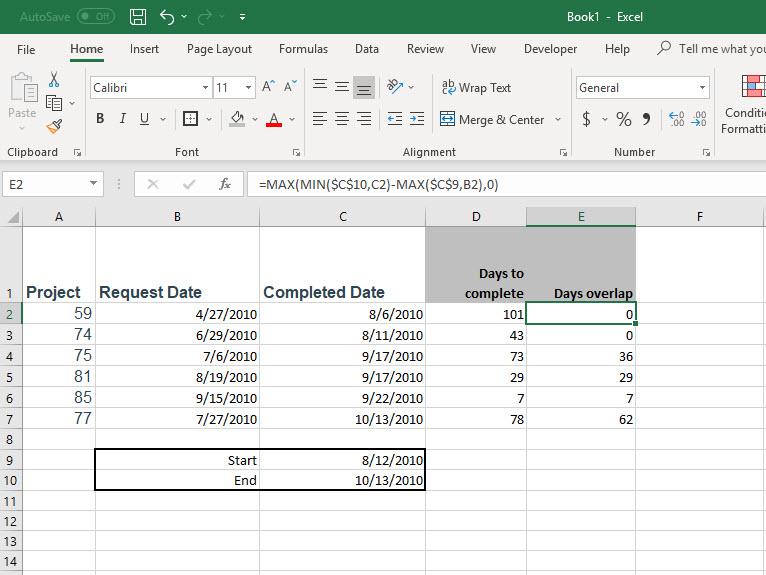Click the Bottom Align icon

tap(364, 87)
